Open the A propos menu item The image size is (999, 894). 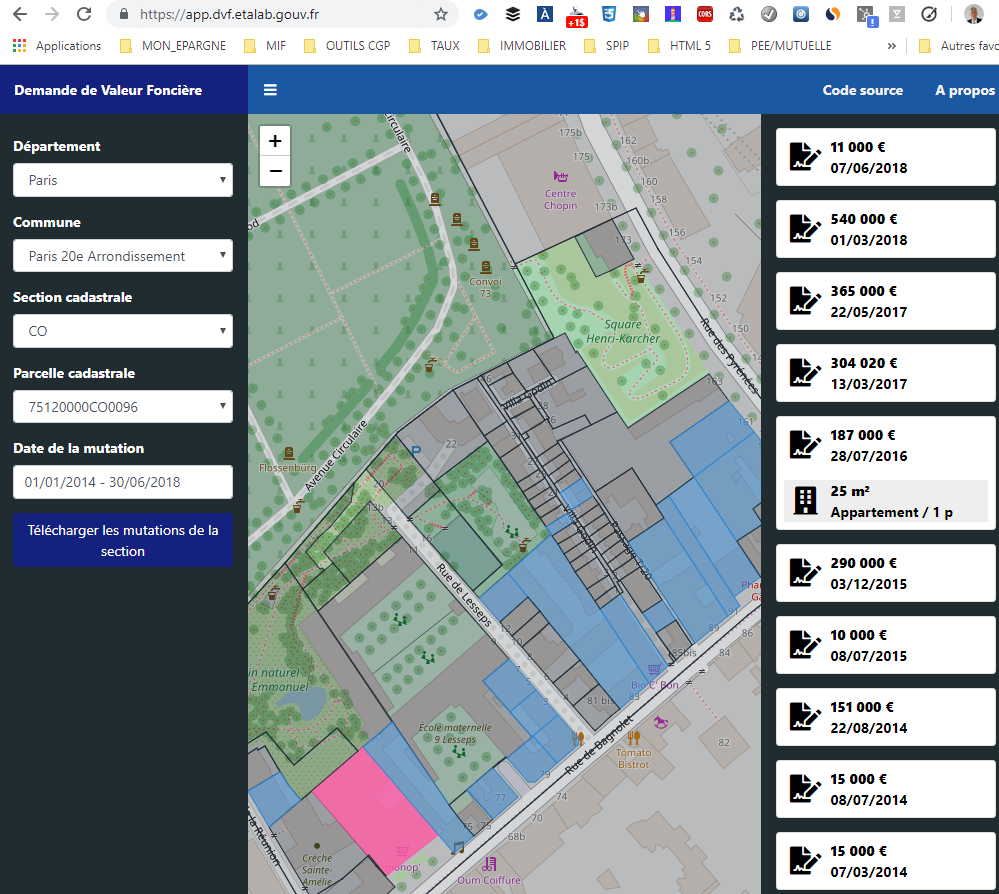[965, 90]
